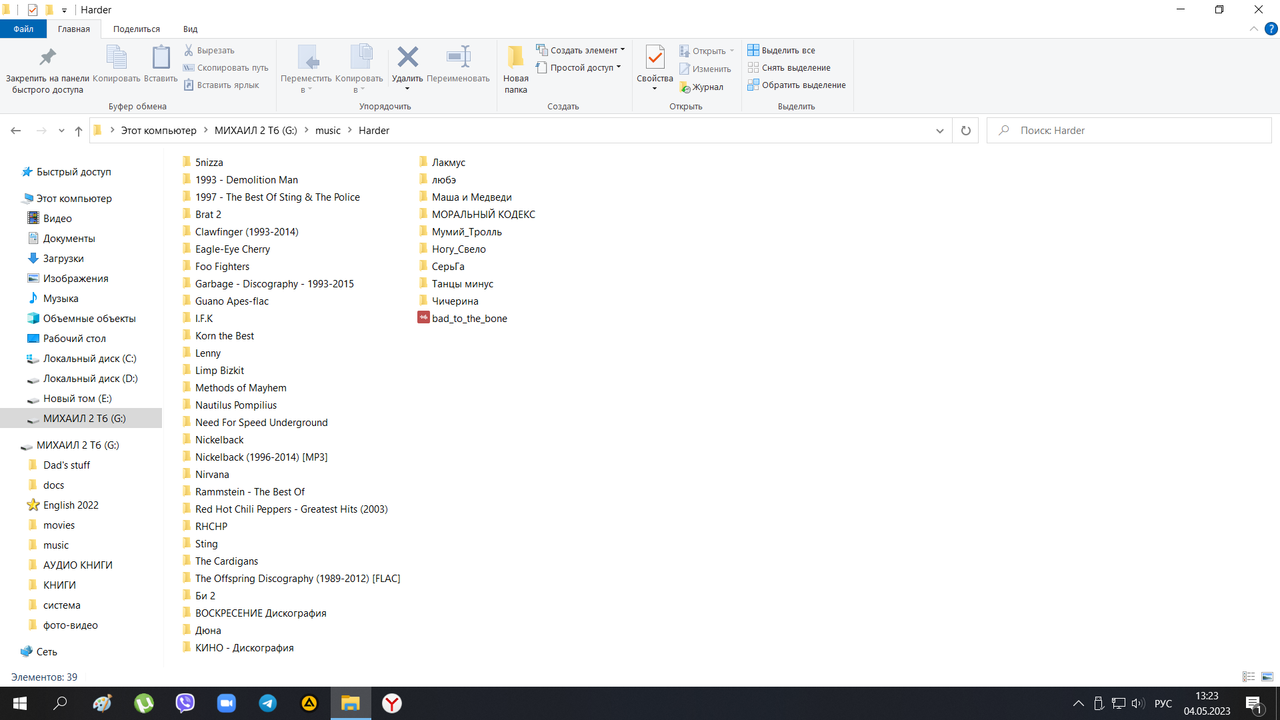Click the Refresh button in address bar
The image size is (1280, 720).
click(x=966, y=130)
